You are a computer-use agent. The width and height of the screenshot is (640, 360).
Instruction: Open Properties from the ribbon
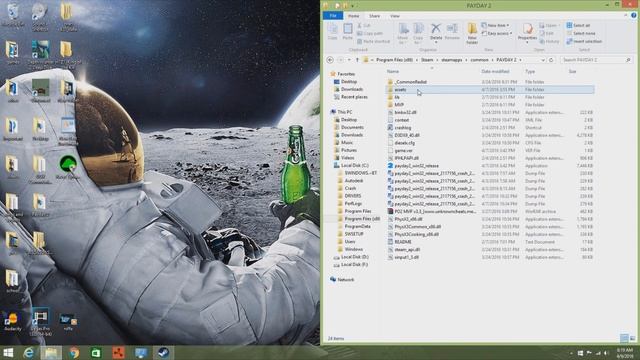click(x=527, y=32)
